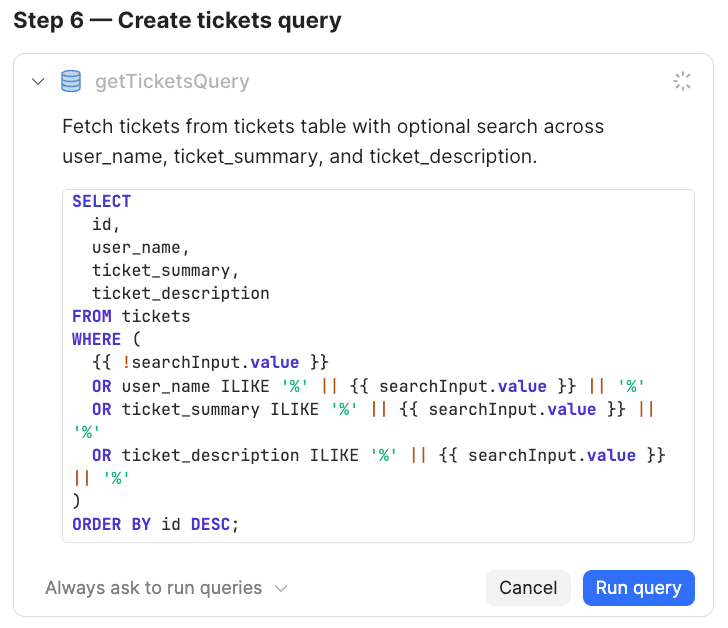Click the query description text paragraph
This screenshot has width=728, height=628.
pyautogui.click(x=333, y=141)
